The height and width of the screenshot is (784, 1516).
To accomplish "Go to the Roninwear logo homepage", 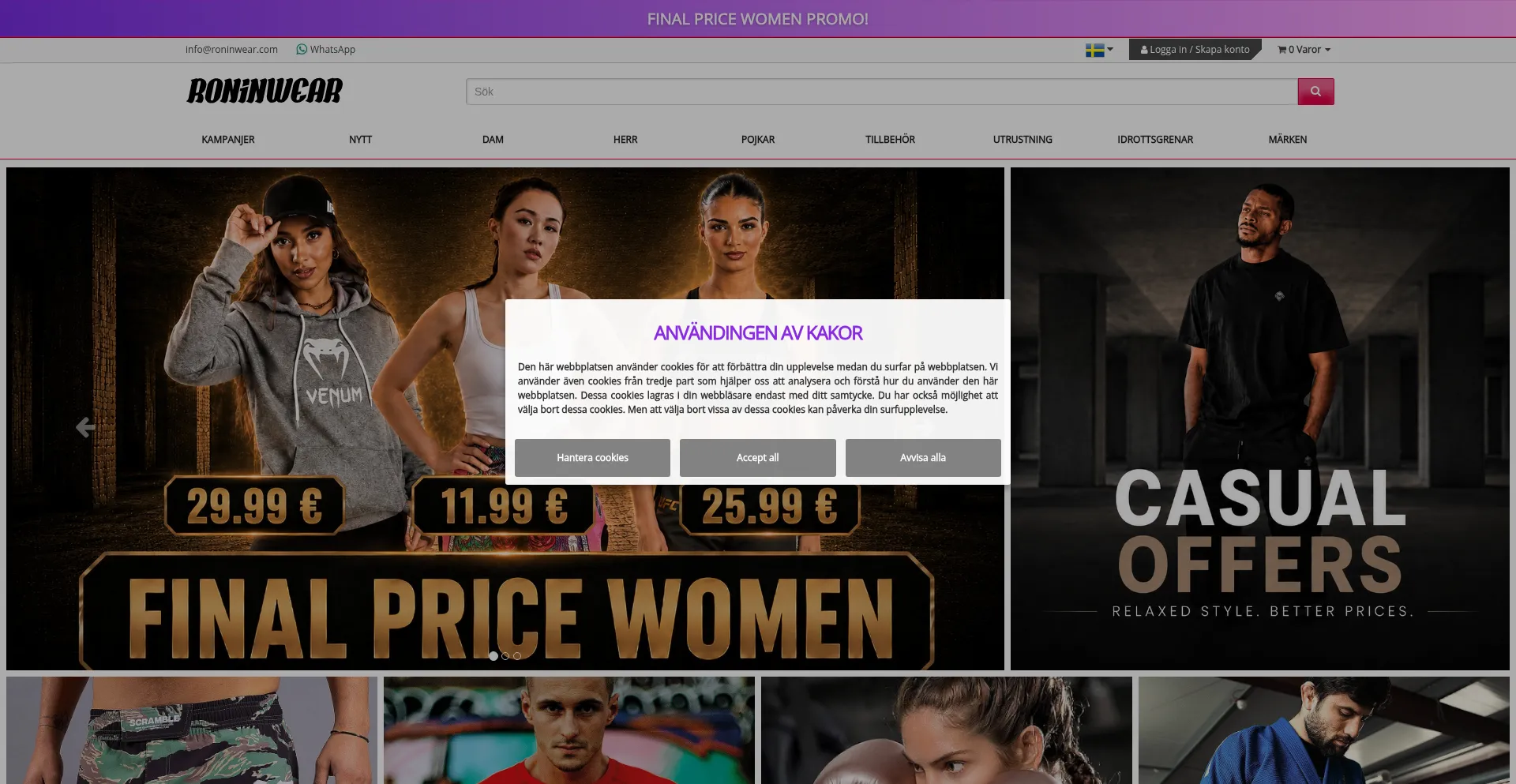I will 265,91.
